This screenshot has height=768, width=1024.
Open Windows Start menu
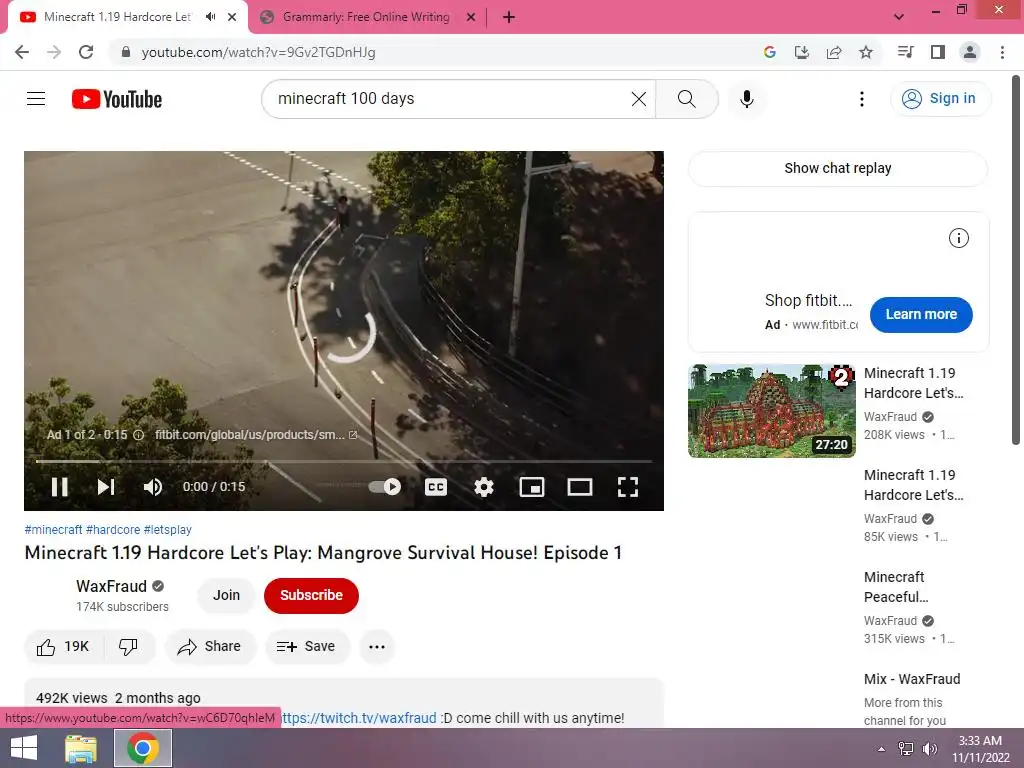[x=24, y=748]
